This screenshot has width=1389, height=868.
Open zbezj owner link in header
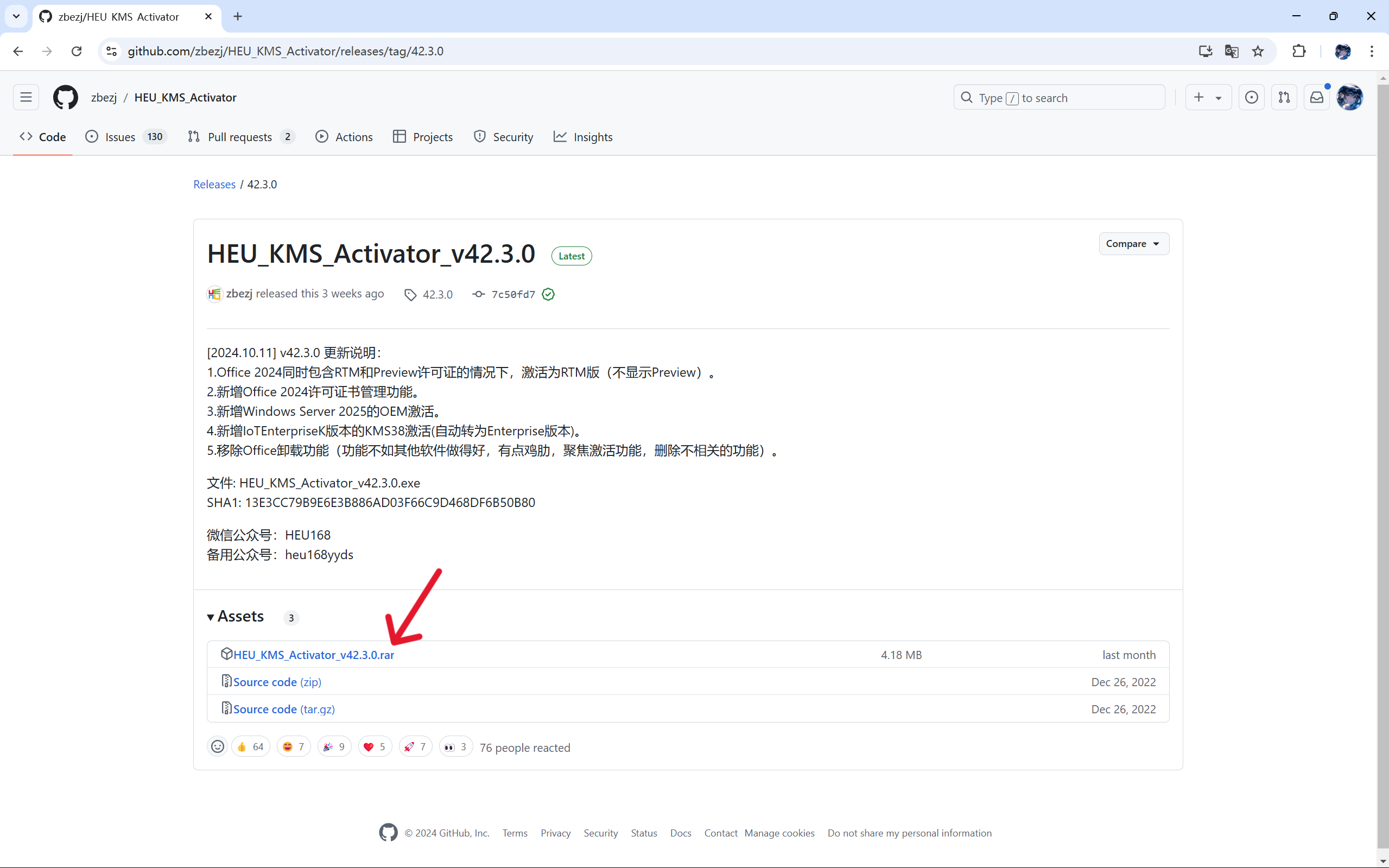[x=104, y=98]
